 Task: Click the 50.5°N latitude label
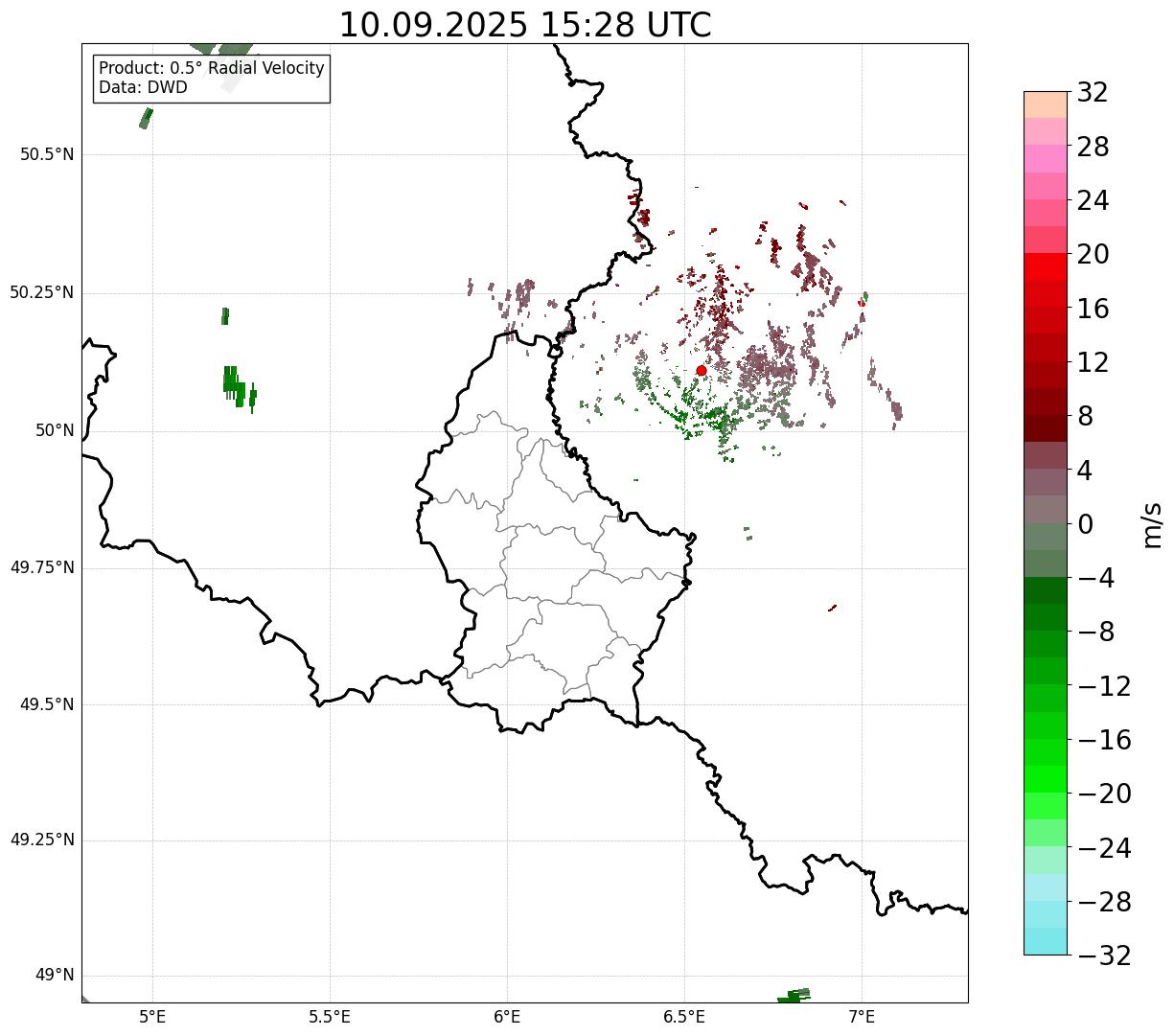tap(47, 154)
